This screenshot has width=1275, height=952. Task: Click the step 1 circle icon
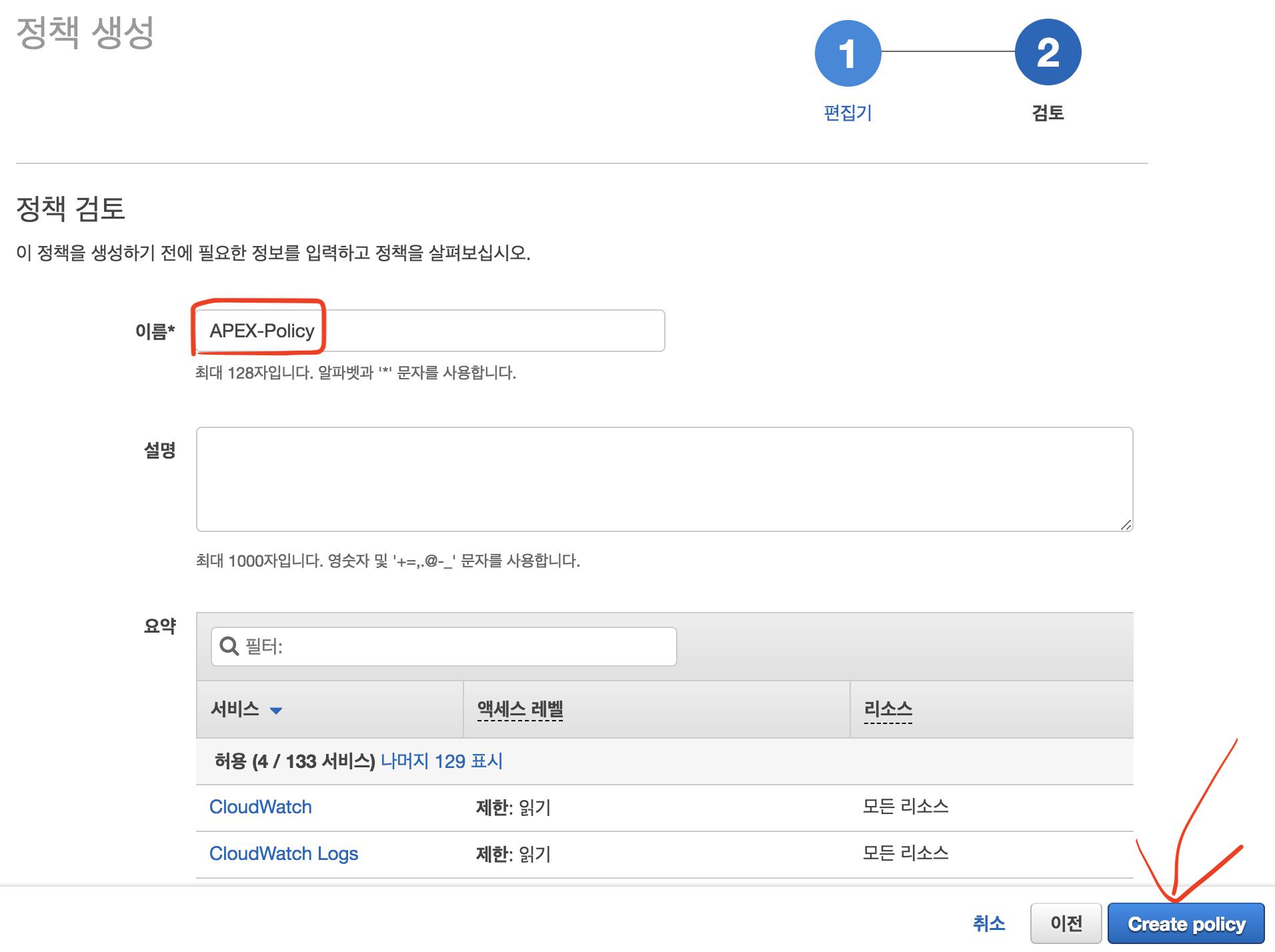848,53
